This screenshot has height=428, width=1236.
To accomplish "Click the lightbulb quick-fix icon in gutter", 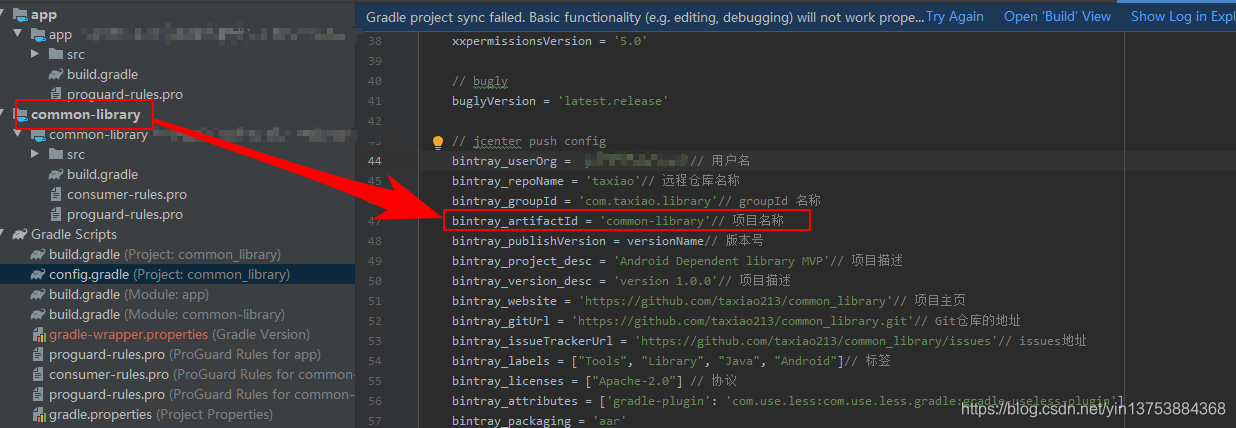I will (x=437, y=142).
